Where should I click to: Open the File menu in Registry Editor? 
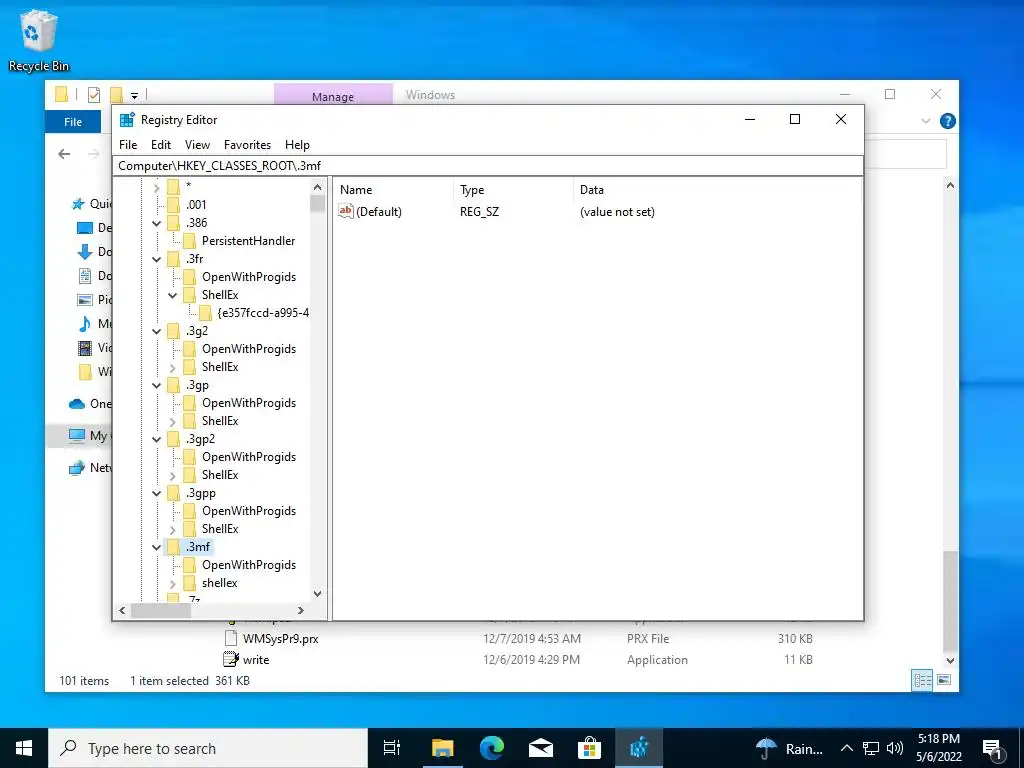128,145
